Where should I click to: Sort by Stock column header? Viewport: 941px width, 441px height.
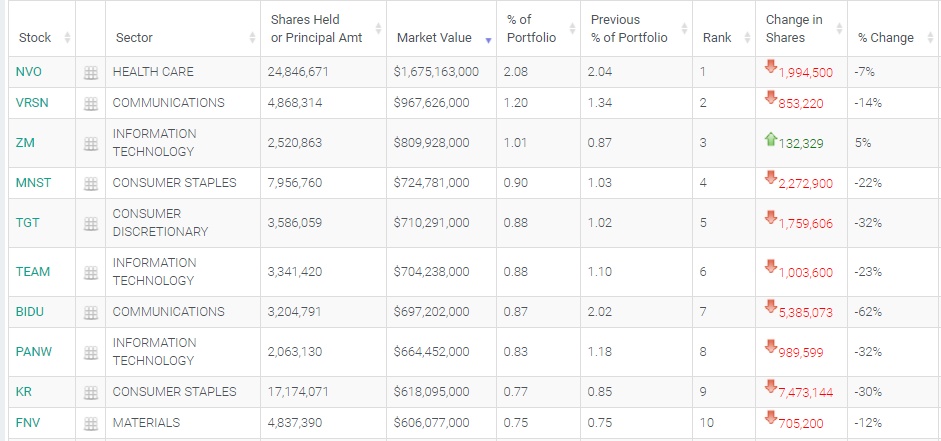35,38
